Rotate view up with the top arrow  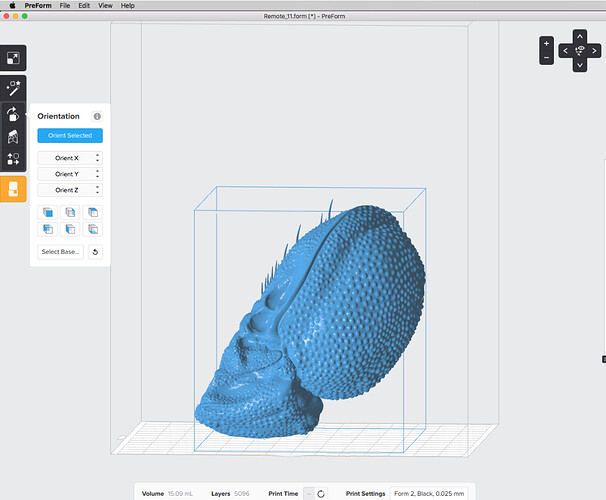point(580,35)
